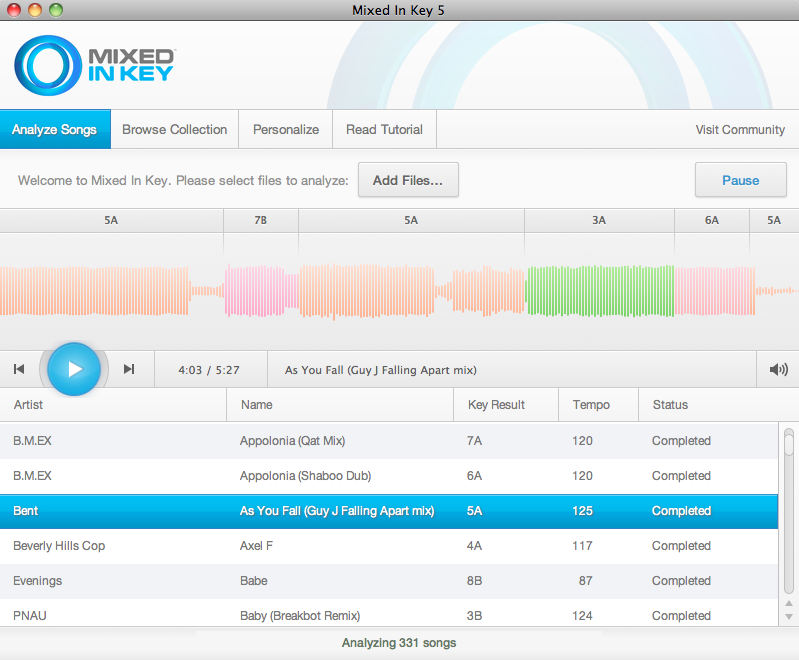Click the now-playing track title
The width and height of the screenshot is (799, 660).
[x=381, y=370]
